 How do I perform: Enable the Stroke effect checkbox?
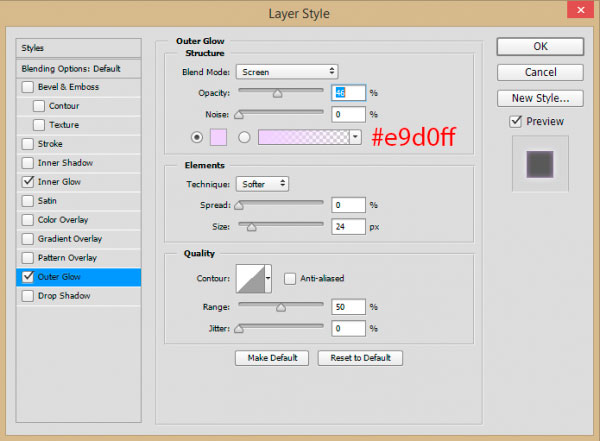click(x=28, y=144)
